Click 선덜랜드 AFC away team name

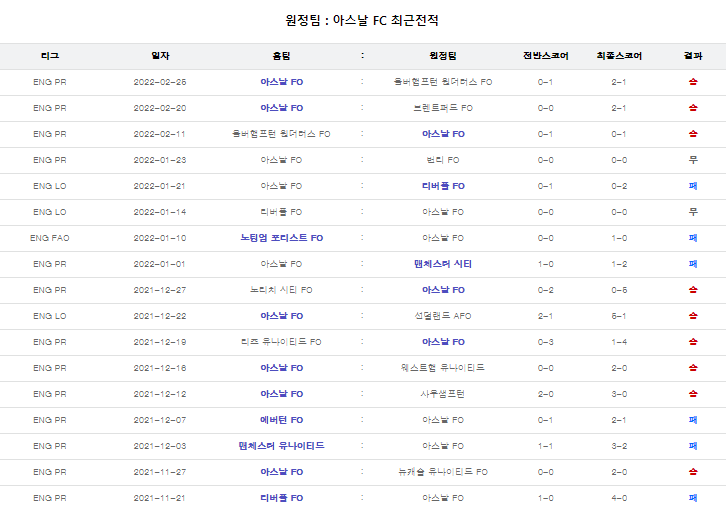click(x=443, y=316)
